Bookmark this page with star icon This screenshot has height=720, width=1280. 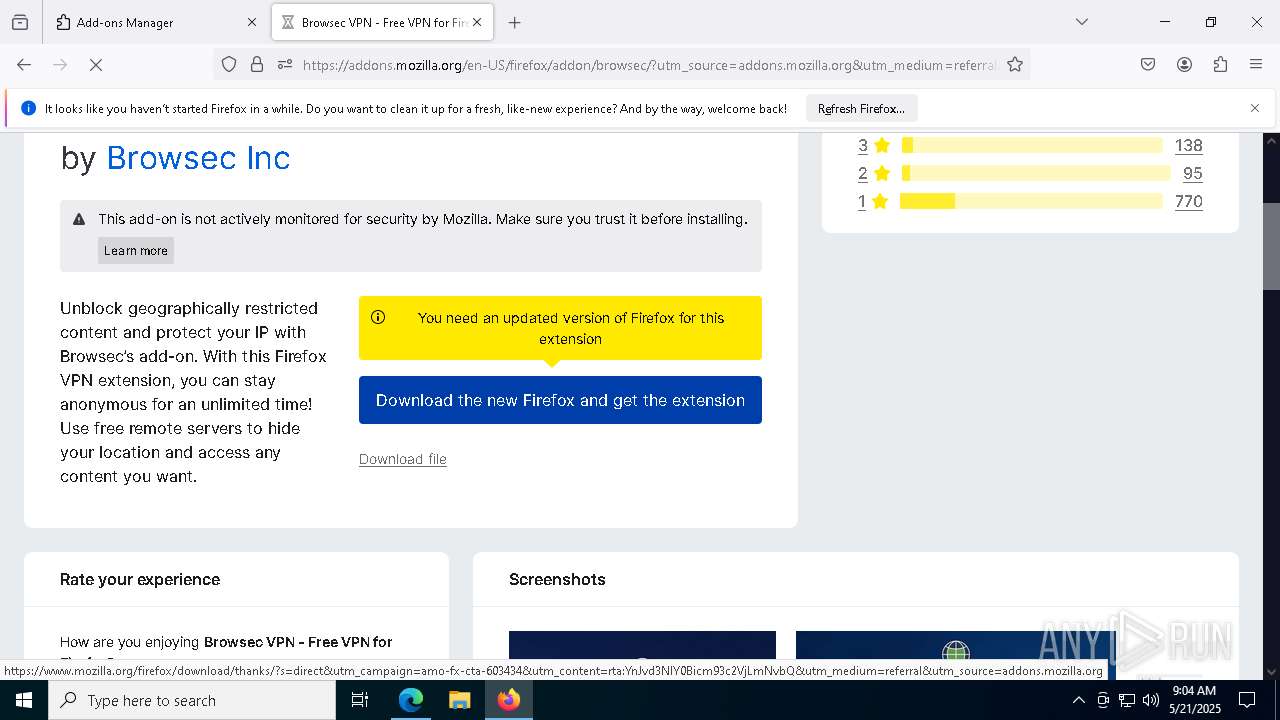coord(1015,64)
